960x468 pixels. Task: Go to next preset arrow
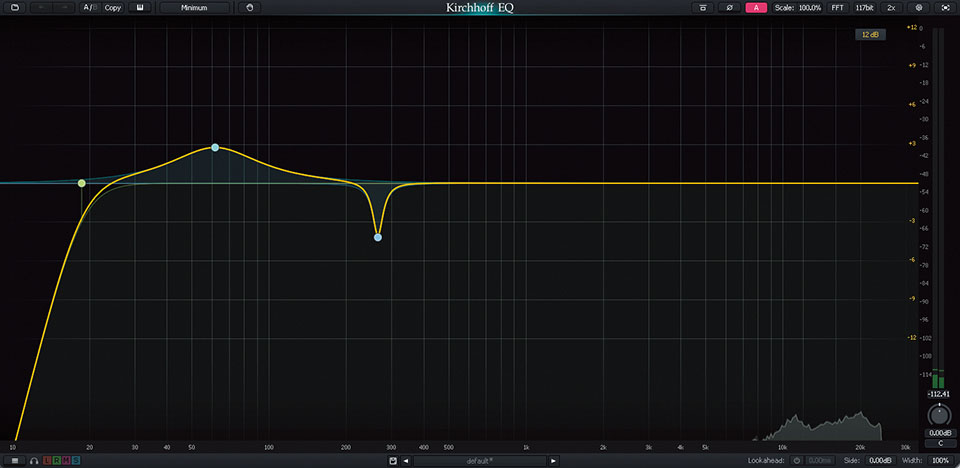[553, 461]
